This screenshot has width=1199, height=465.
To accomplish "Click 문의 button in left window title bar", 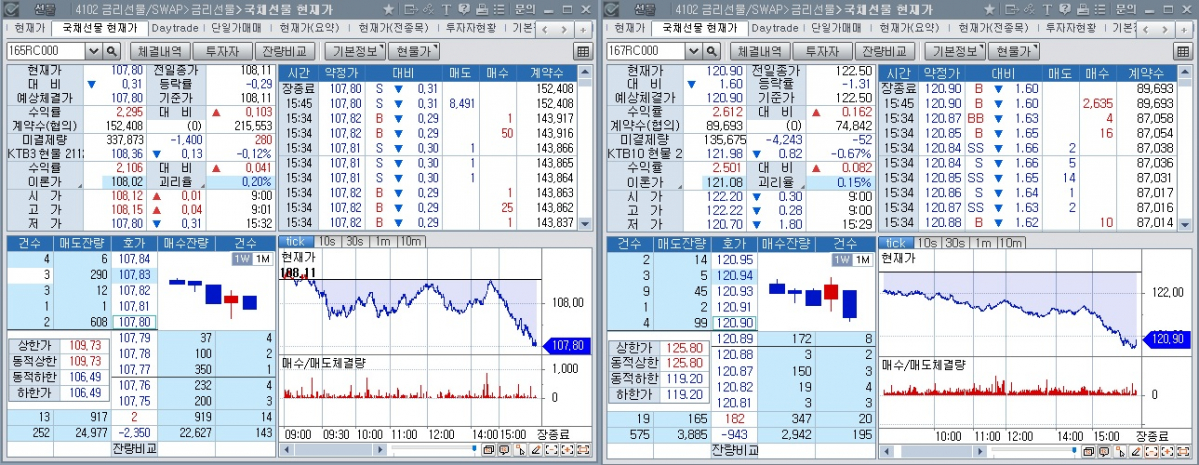I will click(525, 10).
